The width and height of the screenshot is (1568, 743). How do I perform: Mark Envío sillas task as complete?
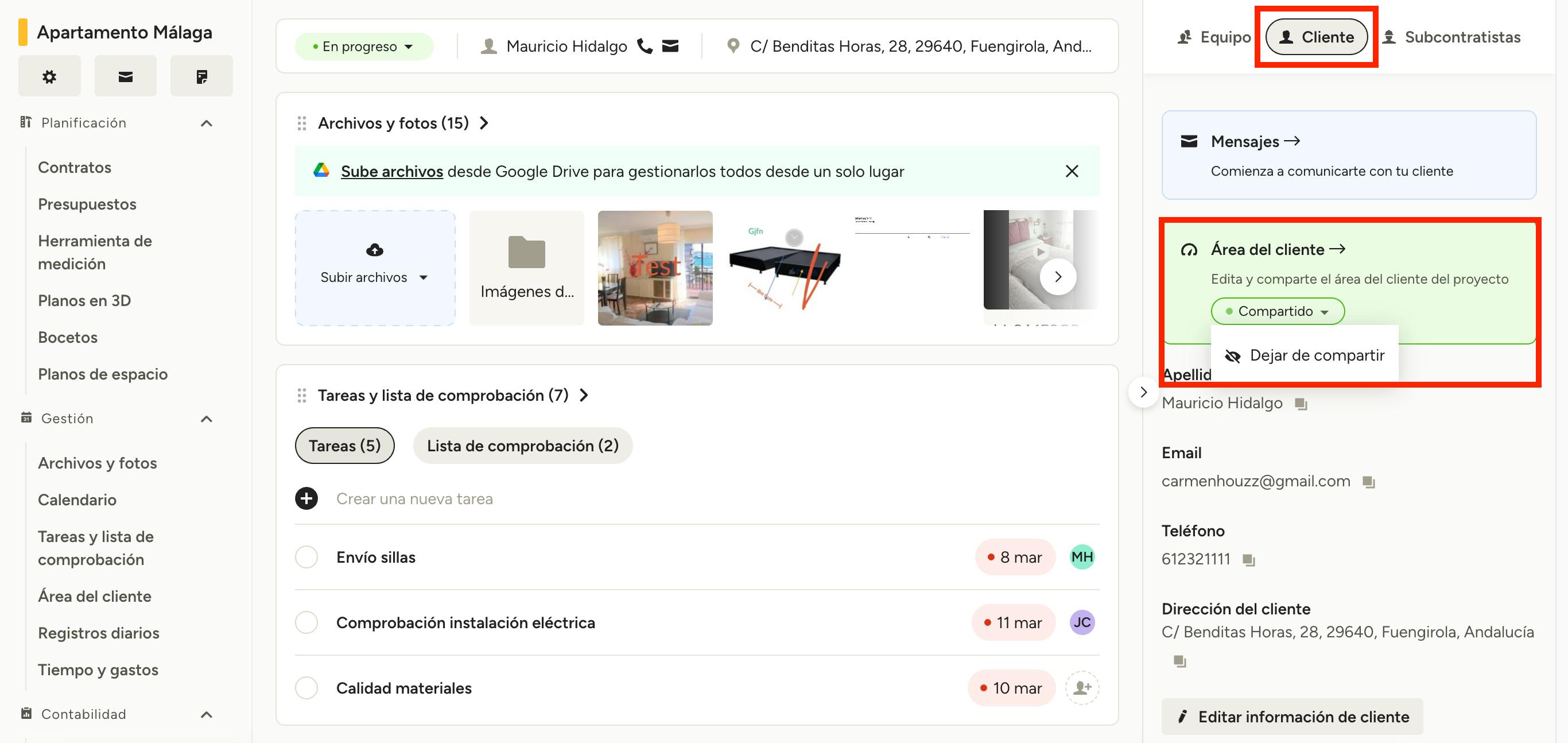306,556
